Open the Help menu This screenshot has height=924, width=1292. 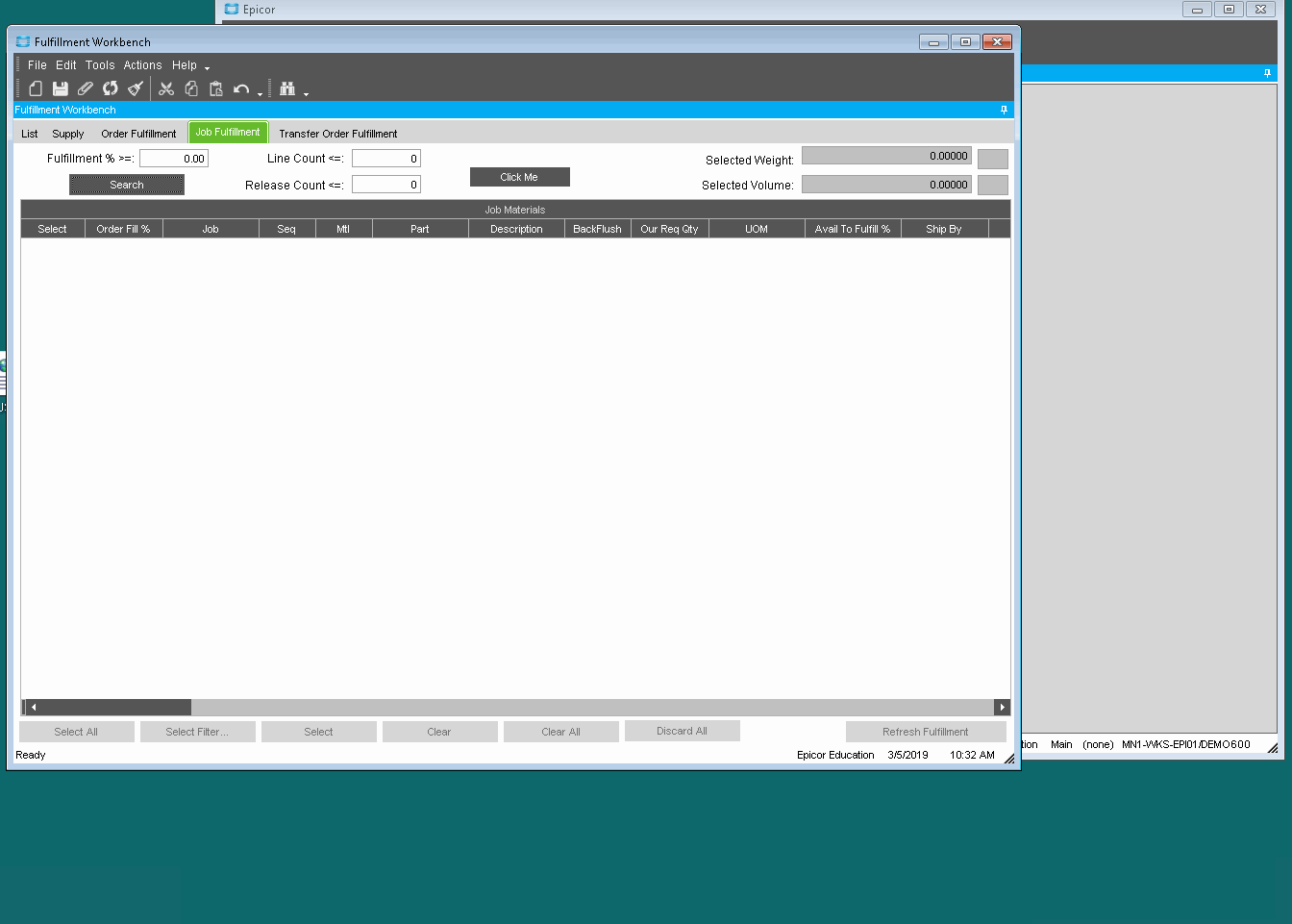[x=185, y=65]
